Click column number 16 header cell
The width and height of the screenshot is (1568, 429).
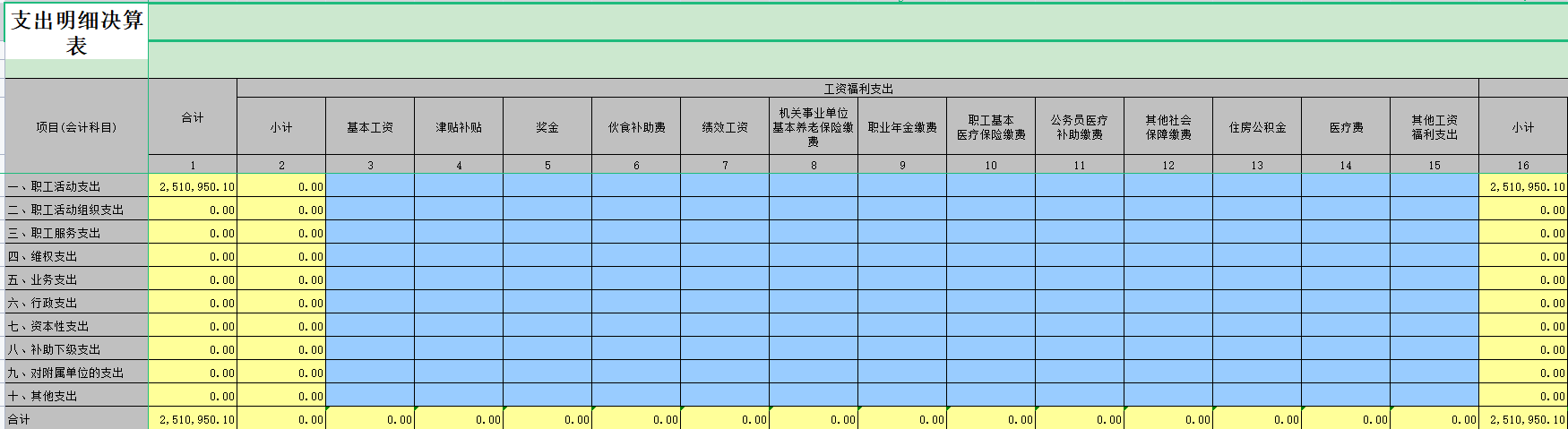1523,165
